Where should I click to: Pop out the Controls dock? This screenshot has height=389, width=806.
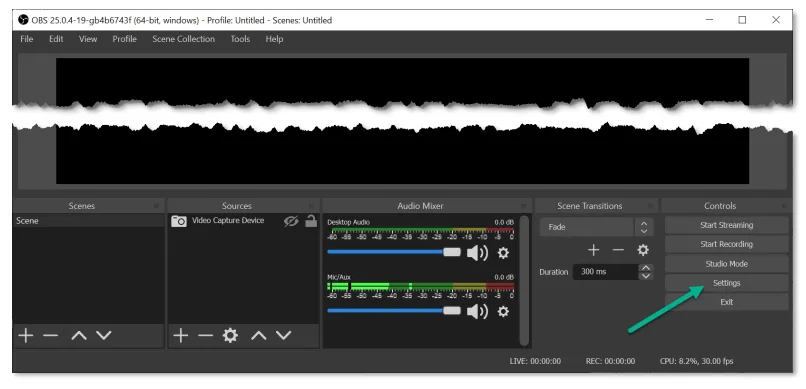click(x=783, y=206)
